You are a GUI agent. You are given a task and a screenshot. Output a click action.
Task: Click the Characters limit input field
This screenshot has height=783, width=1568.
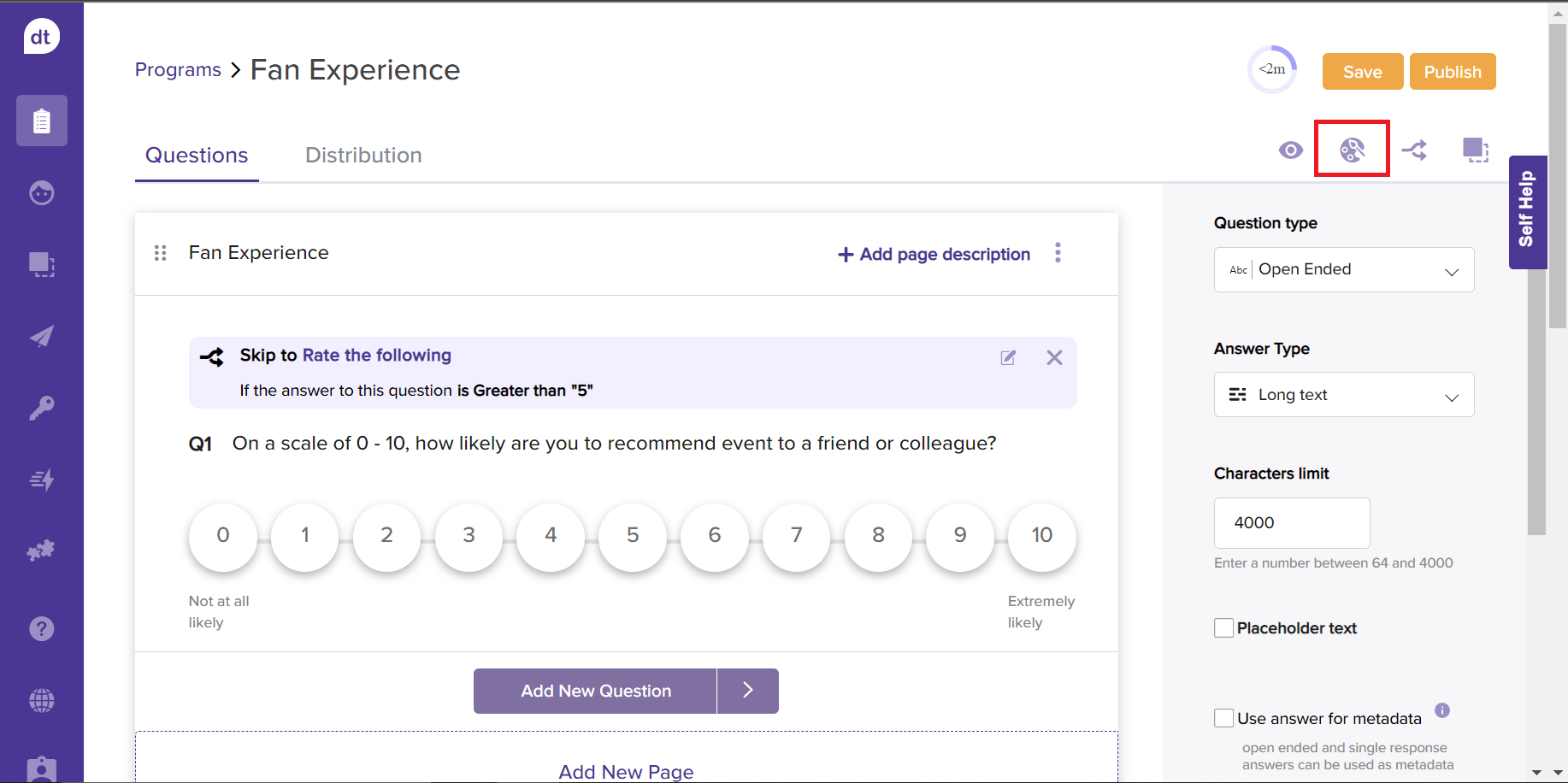[x=1291, y=523]
